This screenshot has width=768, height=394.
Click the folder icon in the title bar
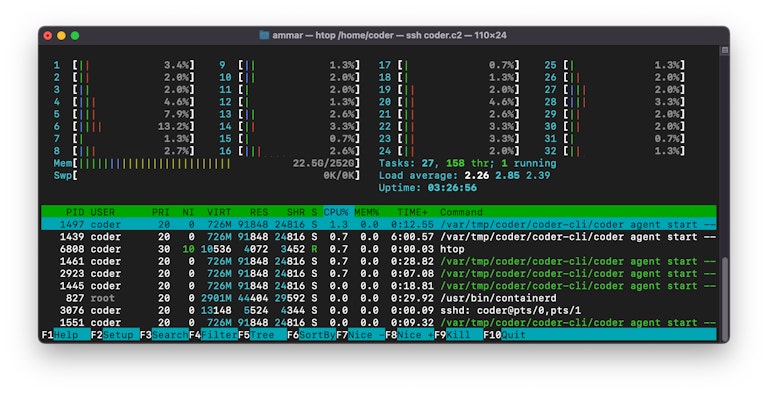[x=264, y=35]
